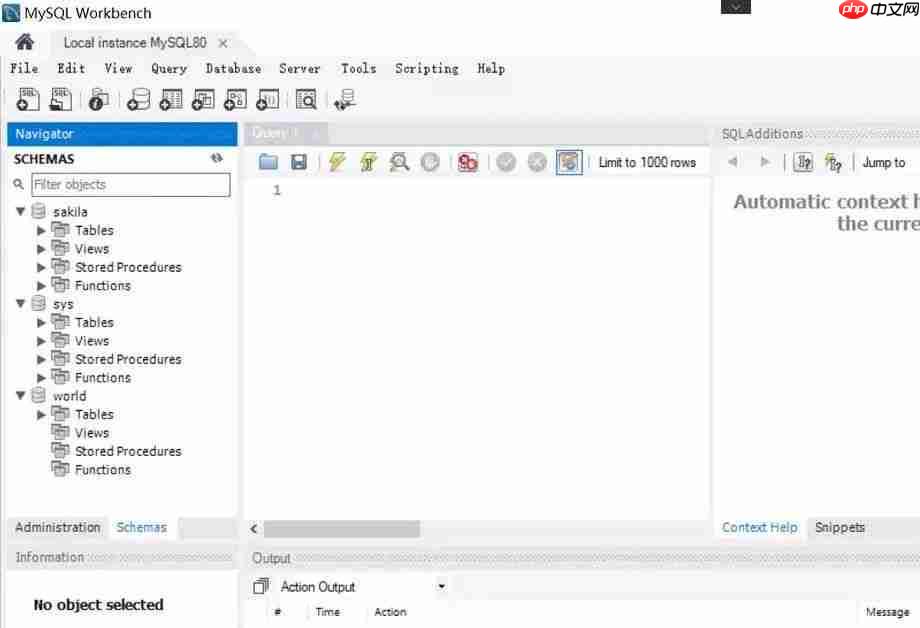Create a new schema using toolbar icon

[x=139, y=99]
